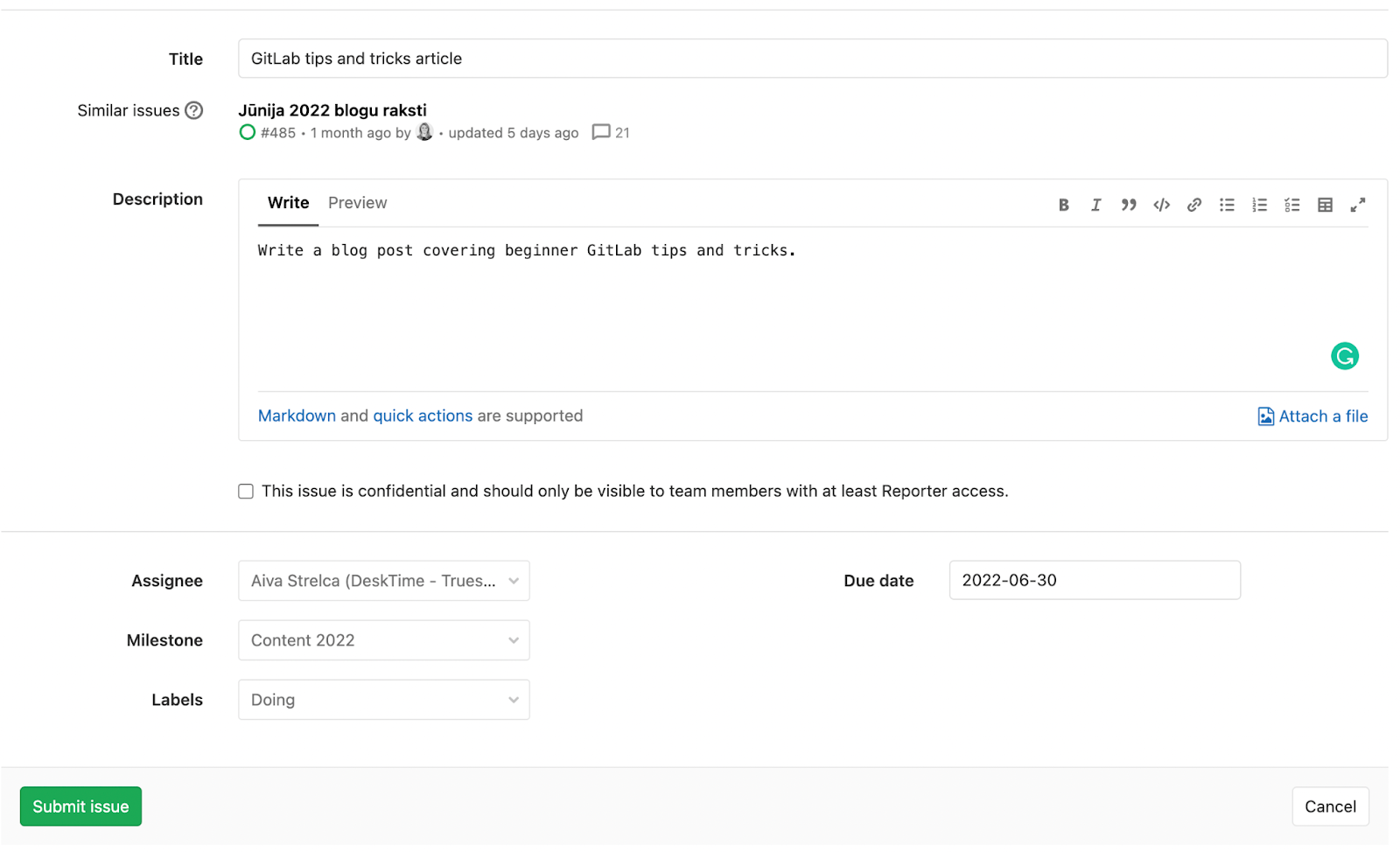Expand the Milestone dropdown showing Content 2022
This screenshot has height=852, width=1400.
coord(383,640)
